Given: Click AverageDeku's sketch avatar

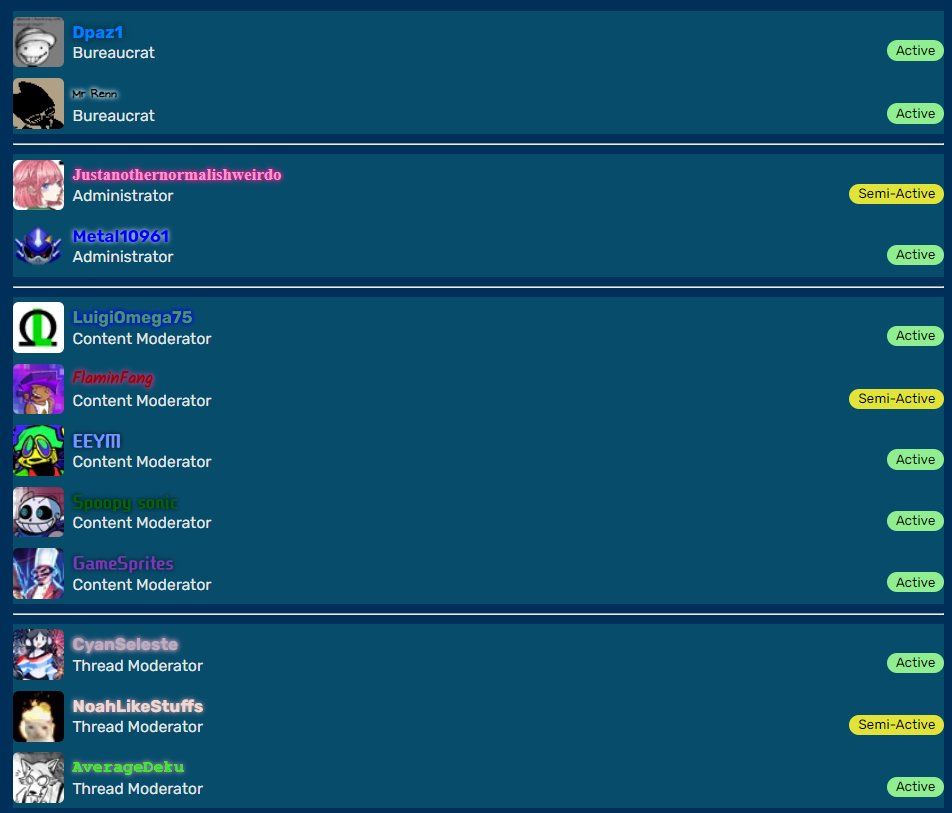Looking at the screenshot, I should point(38,778).
